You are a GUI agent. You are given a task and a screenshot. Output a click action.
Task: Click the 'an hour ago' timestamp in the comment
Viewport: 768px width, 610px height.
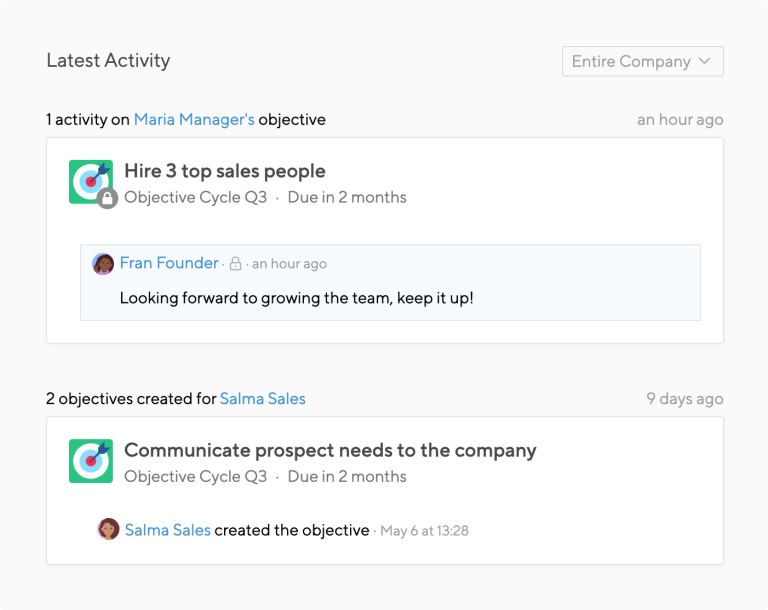(289, 264)
